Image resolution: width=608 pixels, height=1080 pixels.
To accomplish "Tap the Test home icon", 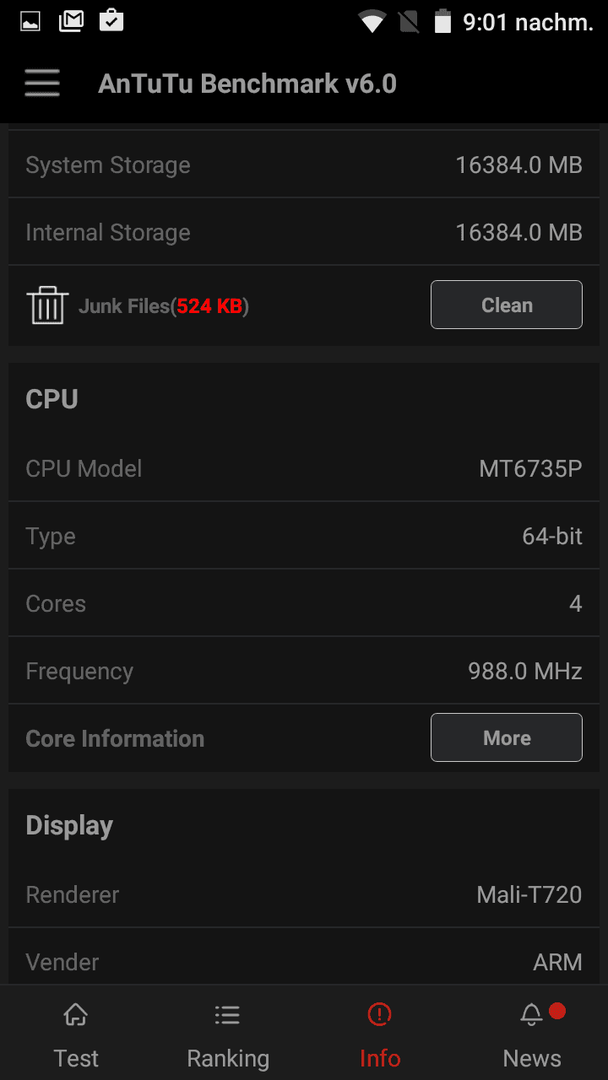I will [x=76, y=1014].
